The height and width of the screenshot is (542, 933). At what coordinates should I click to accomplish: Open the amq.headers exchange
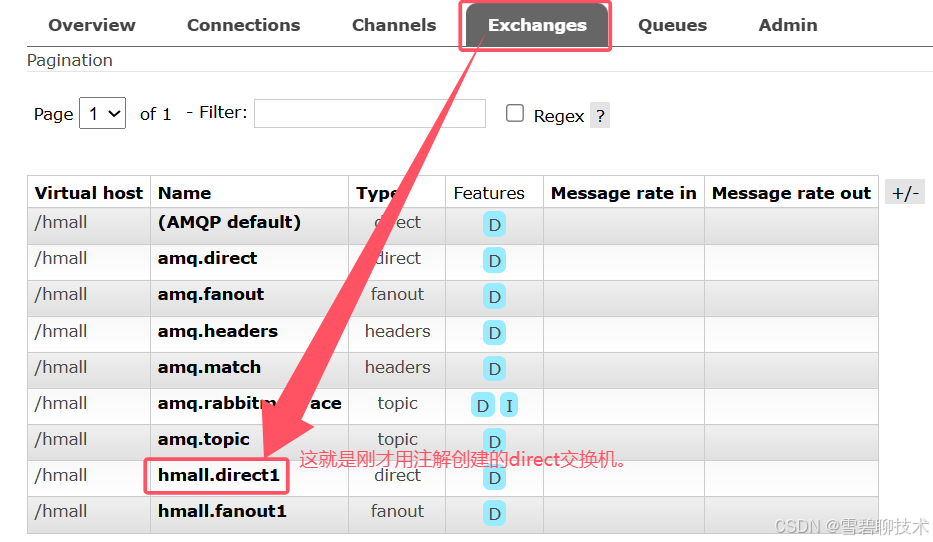point(218,331)
